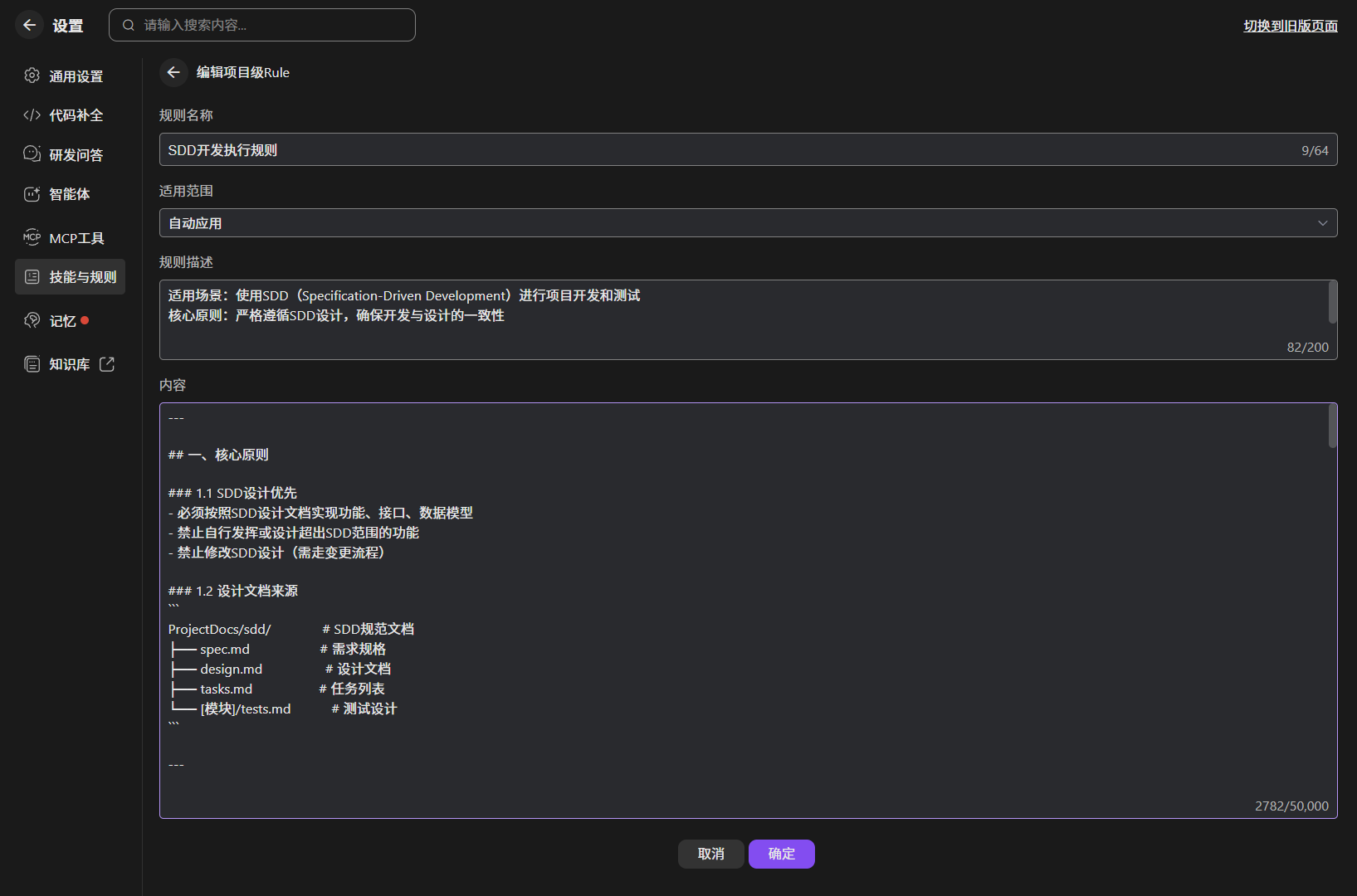Viewport: 1357px width, 896px height.
Task: Click the '# 测试设计' comment text
Action: pyautogui.click(x=364, y=709)
